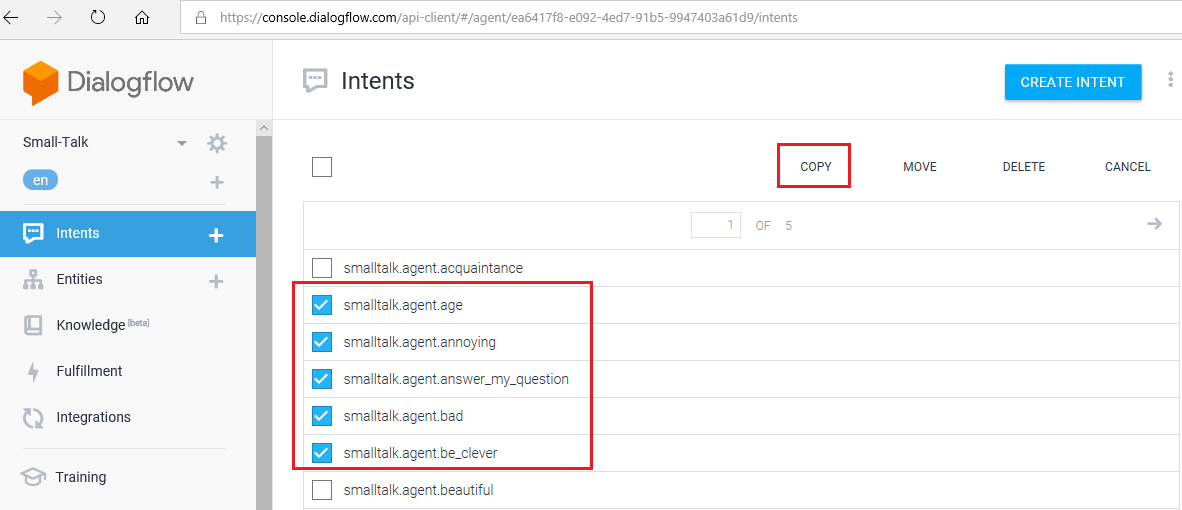This screenshot has width=1182, height=510.
Task: Open the Fulfillment menu item
Action: pyautogui.click(x=89, y=371)
